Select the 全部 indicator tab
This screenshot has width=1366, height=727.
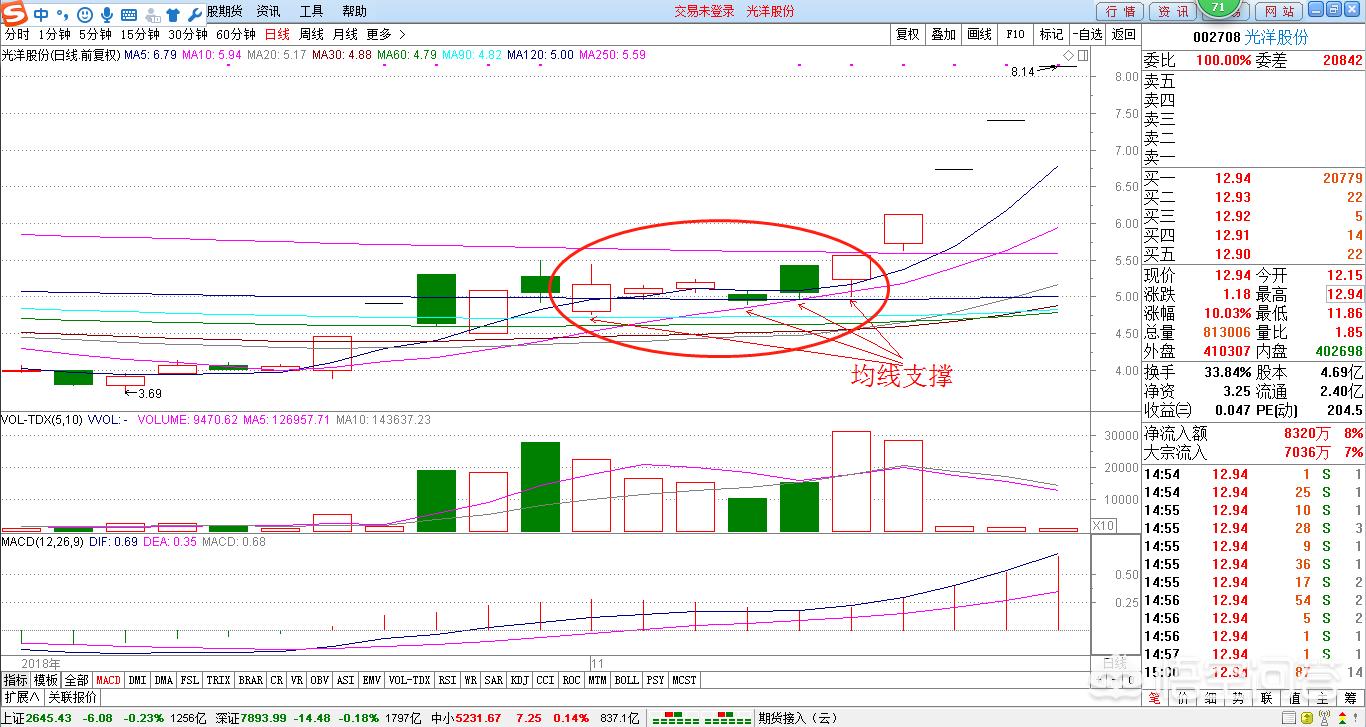pos(77,680)
